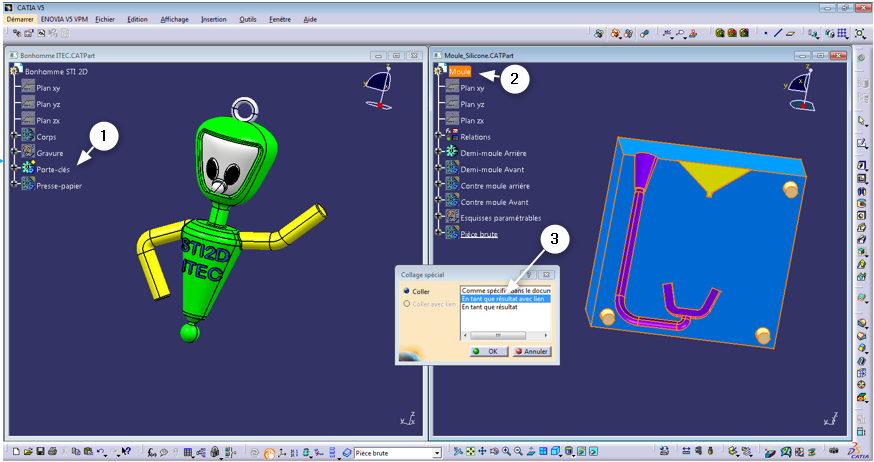Click the help button in Collage spécial dialog

pos(529,275)
